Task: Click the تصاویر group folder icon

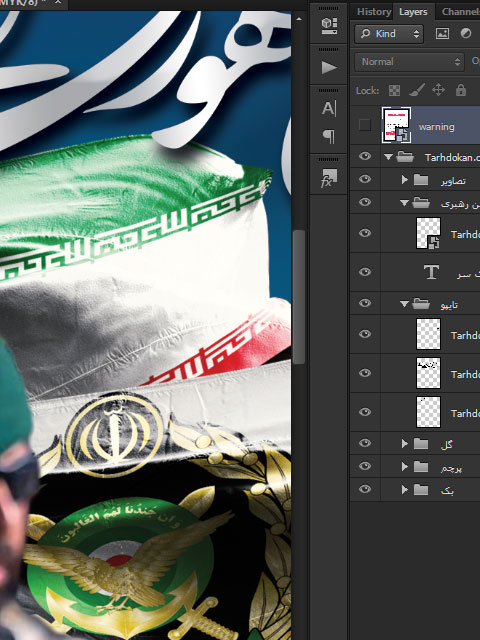Action: pos(421,180)
